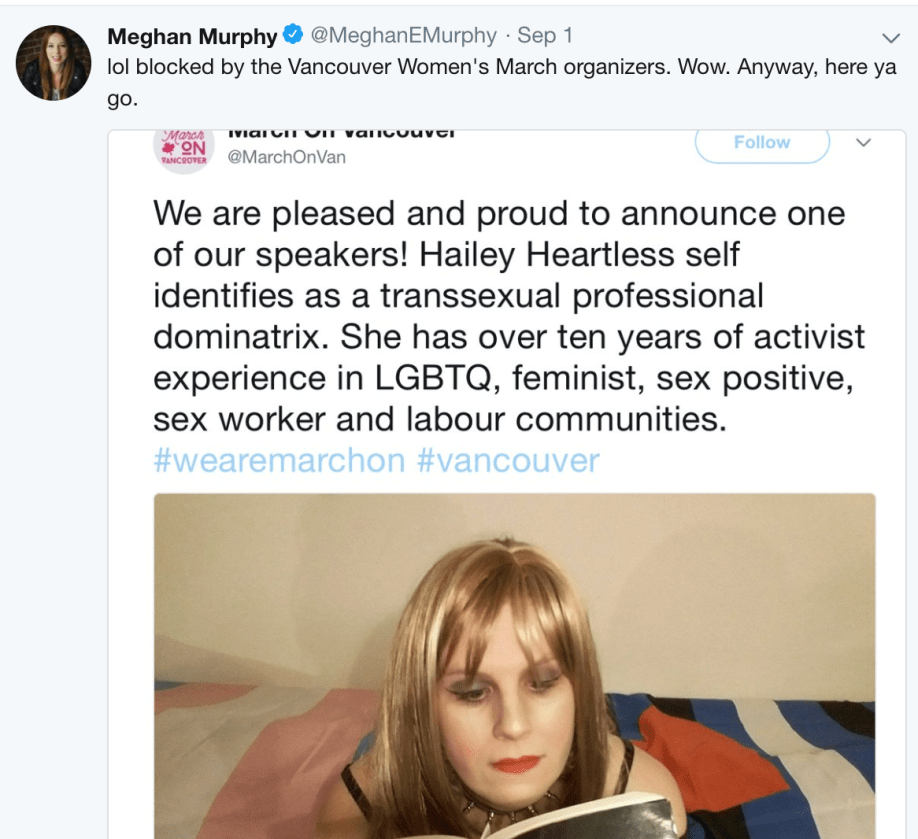Image resolution: width=918 pixels, height=839 pixels.
Task: Open the caret menu on Meghan's tweet
Action: pyautogui.click(x=890, y=36)
